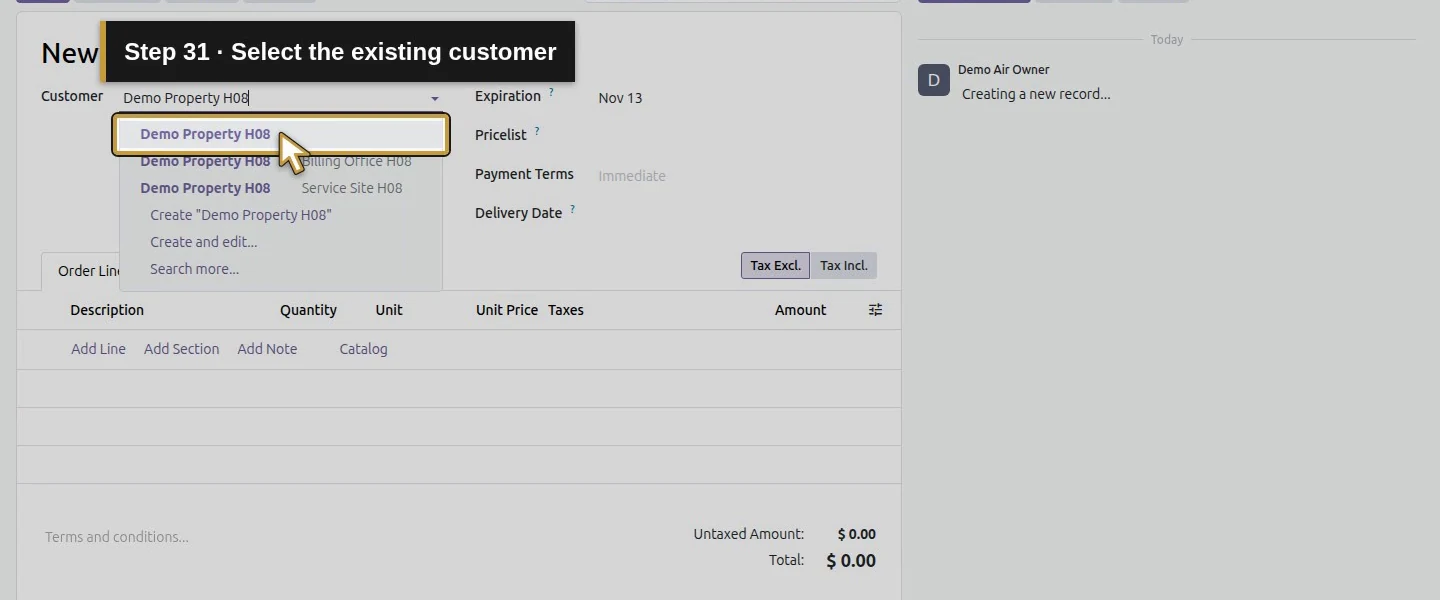This screenshot has width=1440, height=600.
Task: Click Terms and conditions text area
Action: pyautogui.click(x=117, y=537)
